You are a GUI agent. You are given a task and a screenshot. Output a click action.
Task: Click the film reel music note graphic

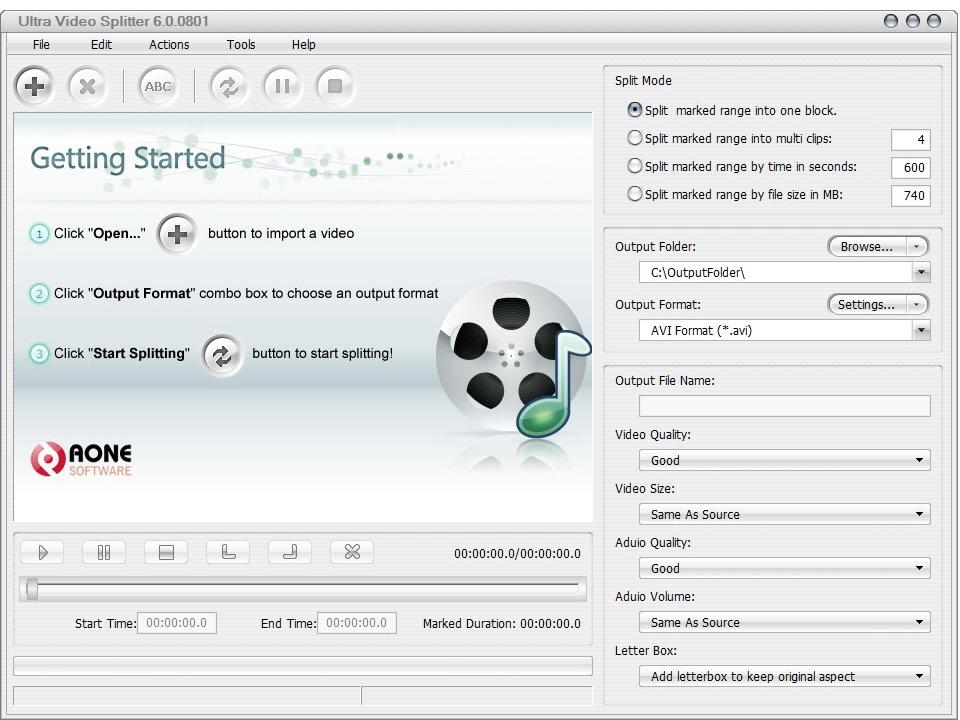[513, 360]
